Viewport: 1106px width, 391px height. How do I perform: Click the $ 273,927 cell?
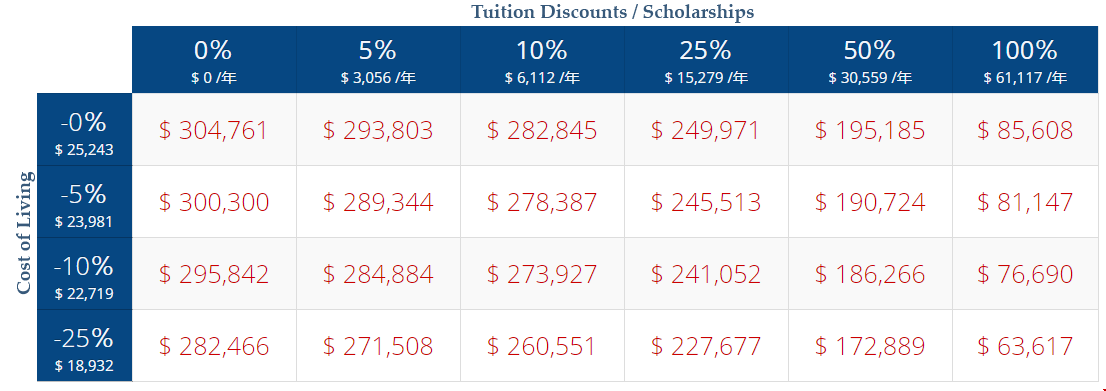pyautogui.click(x=542, y=274)
